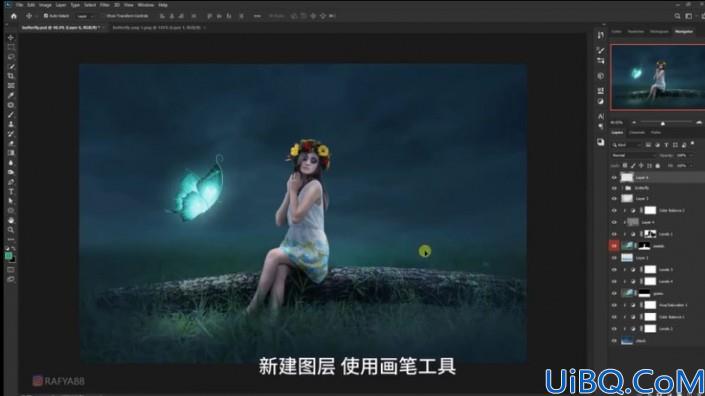This screenshot has width=705, height=396.
Task: Select the Quick Selection tool
Action: [x=11, y=67]
